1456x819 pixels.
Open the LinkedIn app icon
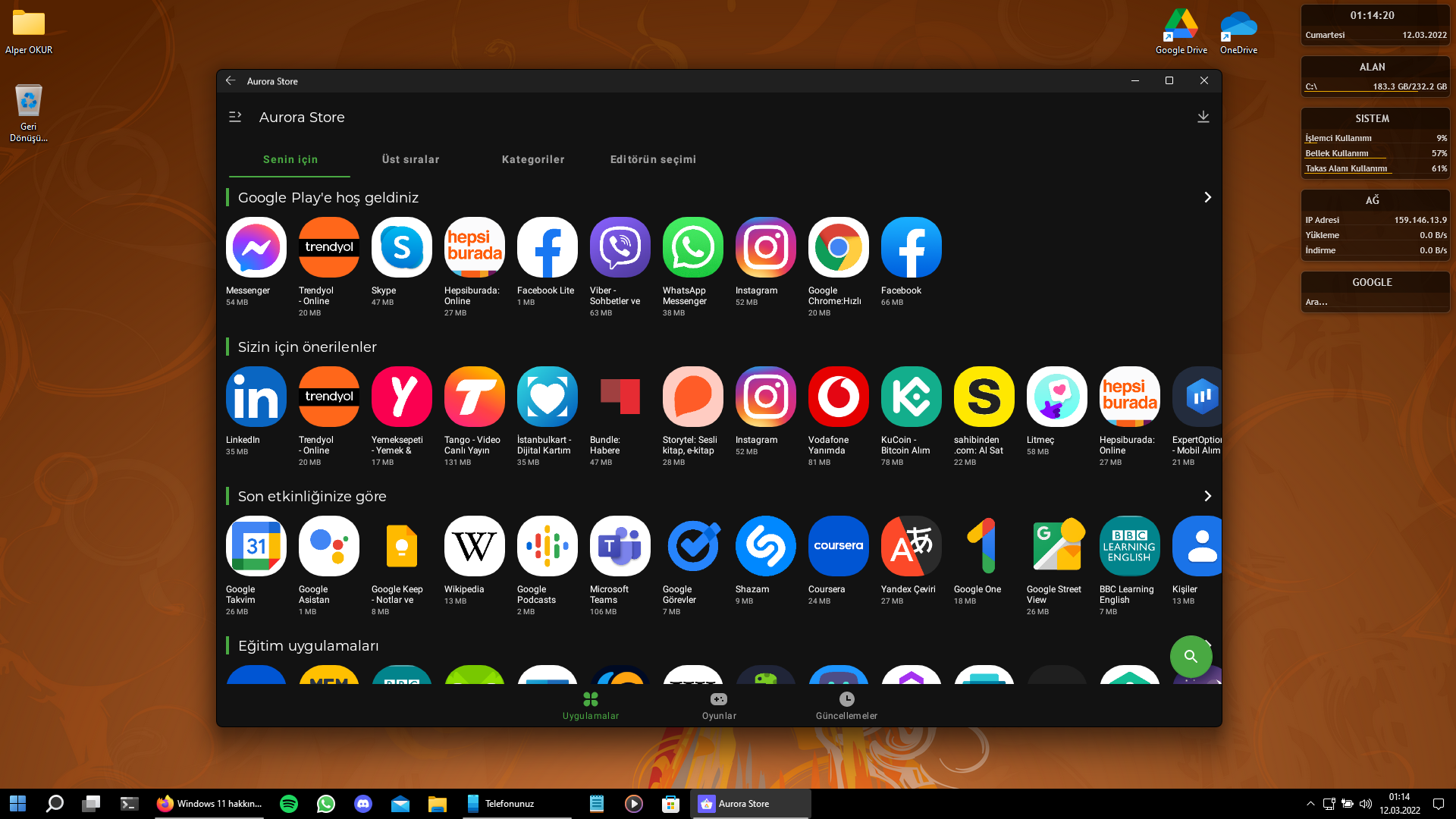point(256,397)
